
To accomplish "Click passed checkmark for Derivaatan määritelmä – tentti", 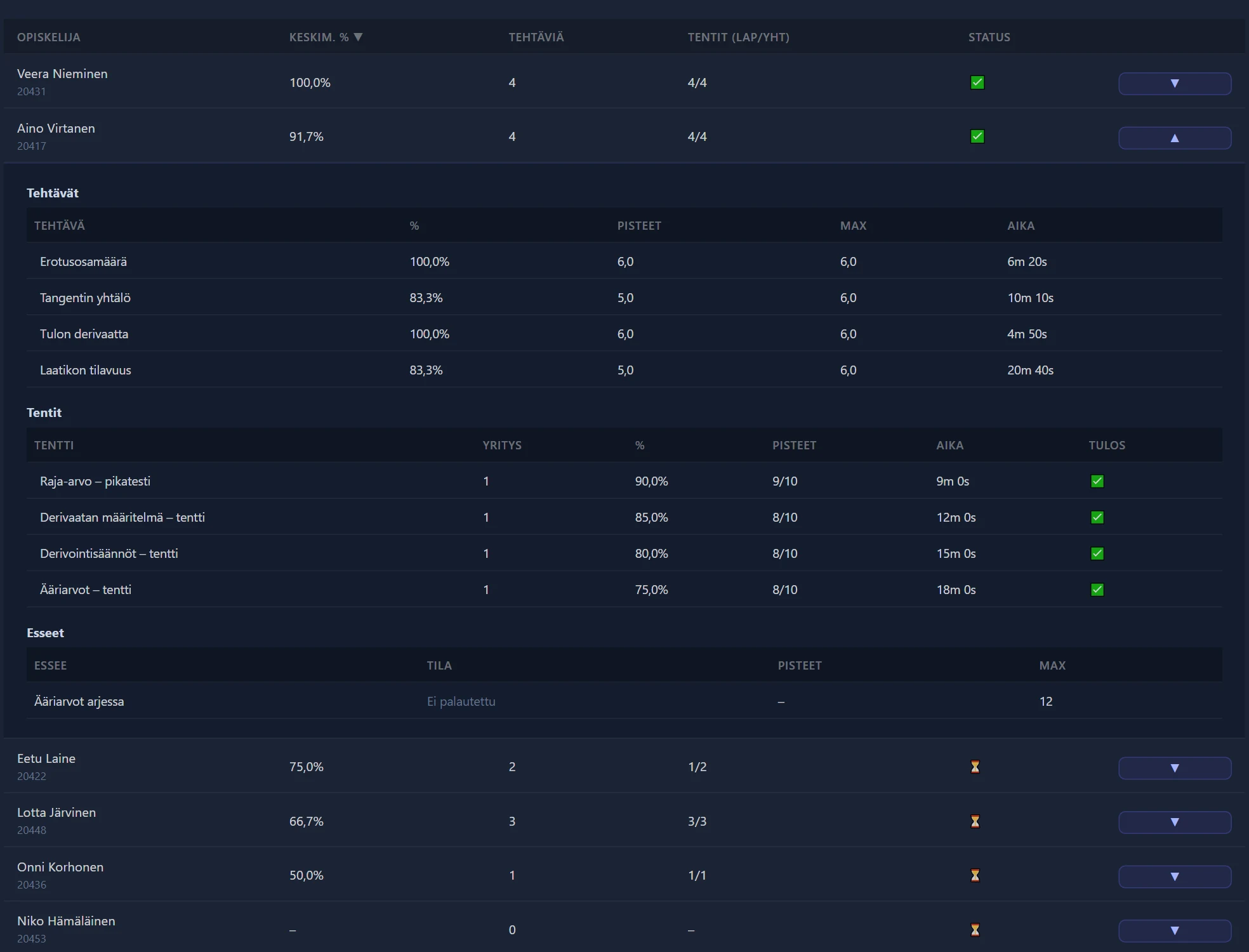I will coord(1097,517).
